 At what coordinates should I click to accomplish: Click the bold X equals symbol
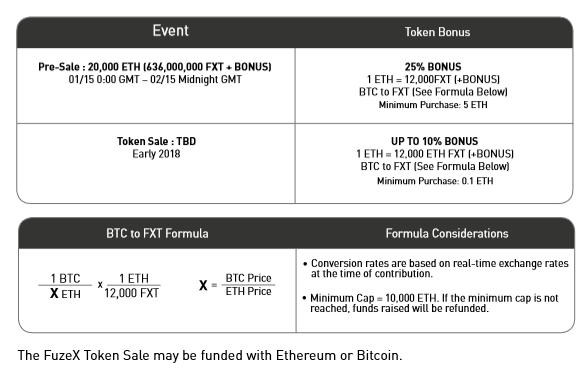[x=207, y=286]
